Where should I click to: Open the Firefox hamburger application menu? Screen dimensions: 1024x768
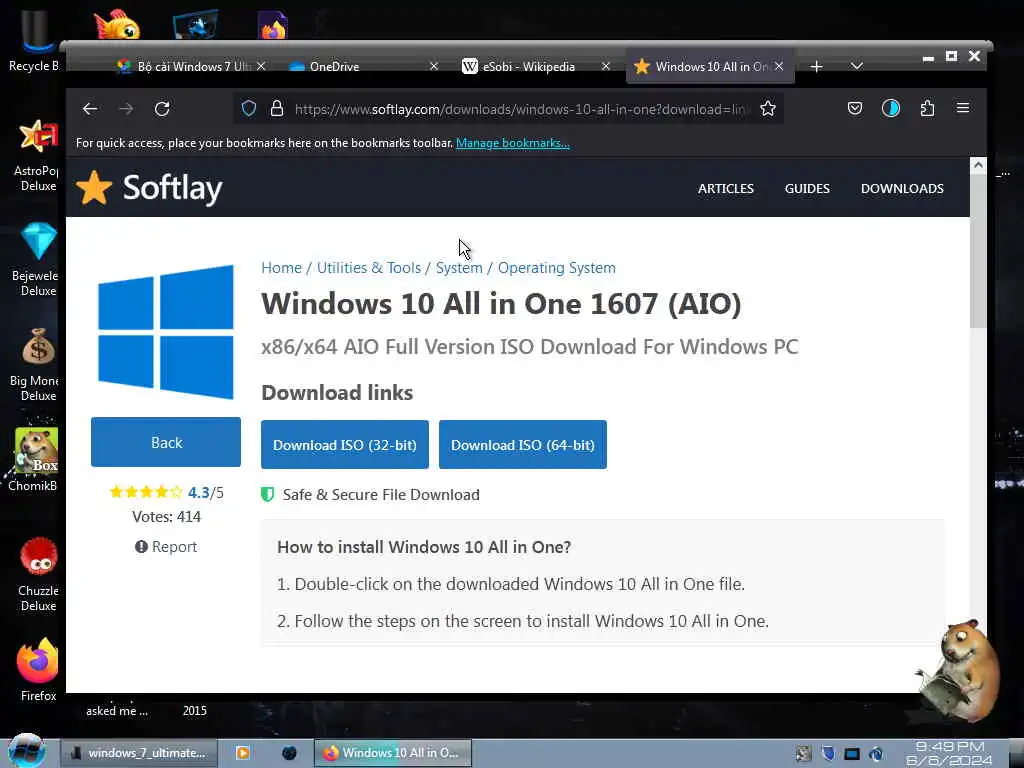(963, 108)
